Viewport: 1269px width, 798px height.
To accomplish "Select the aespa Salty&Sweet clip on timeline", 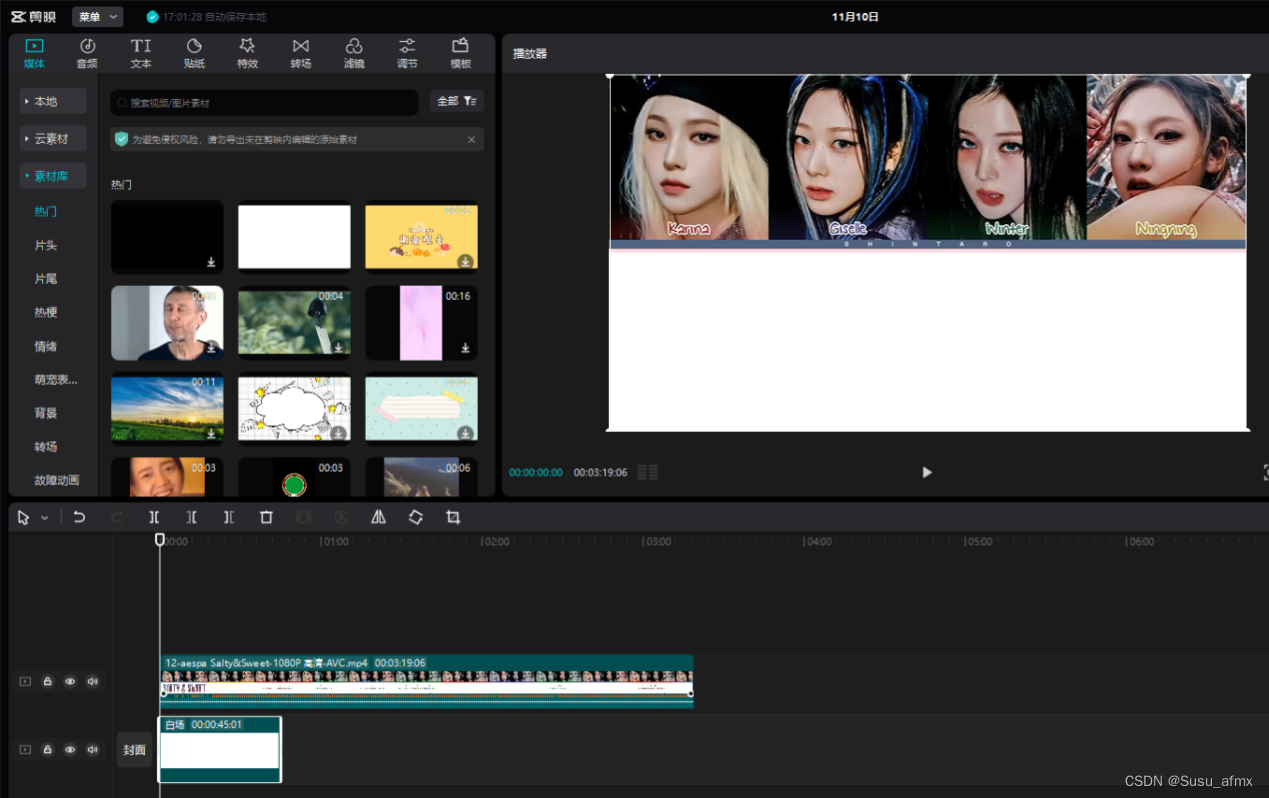I will (x=426, y=681).
